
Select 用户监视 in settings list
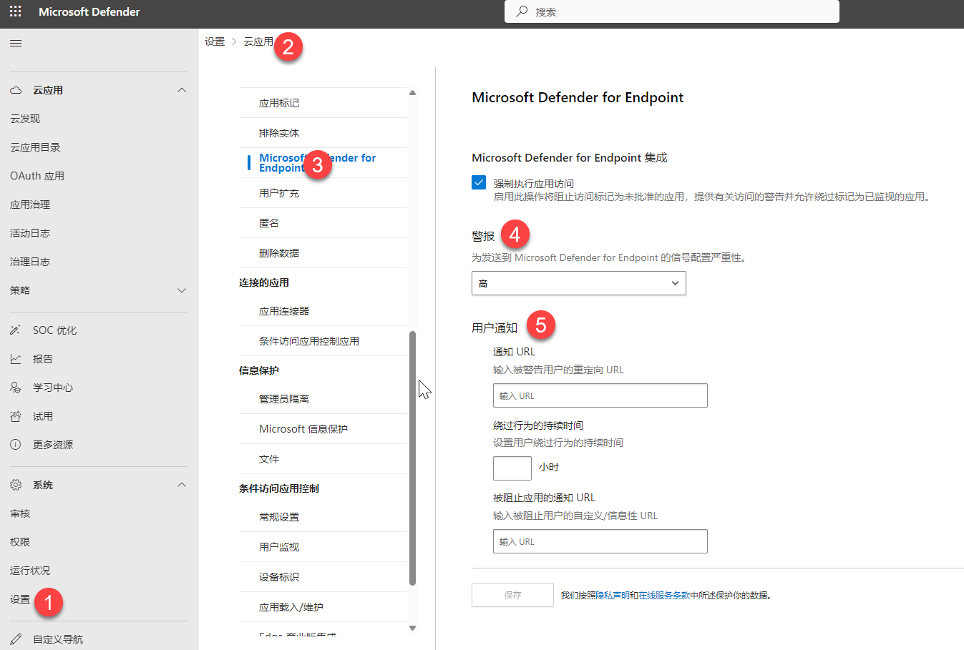[279, 547]
